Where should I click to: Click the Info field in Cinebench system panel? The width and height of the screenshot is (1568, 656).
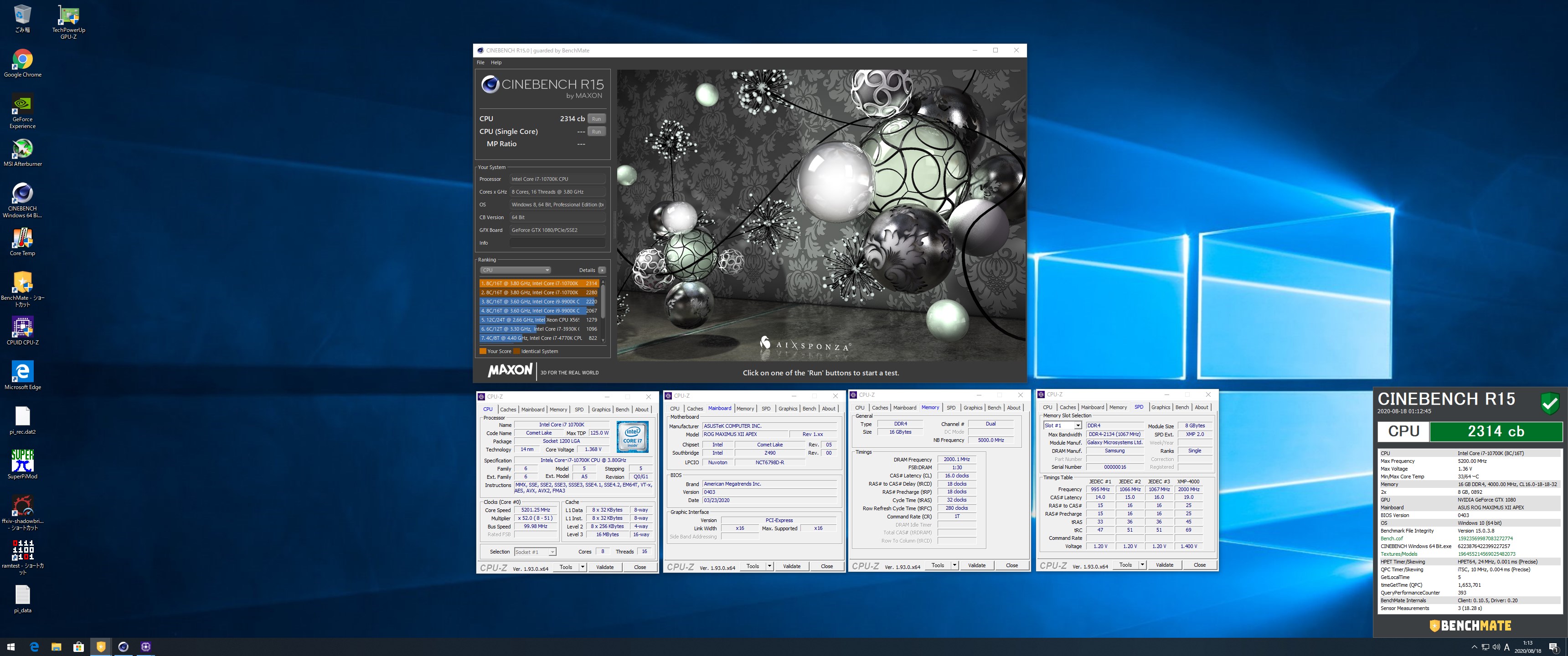[x=557, y=243]
